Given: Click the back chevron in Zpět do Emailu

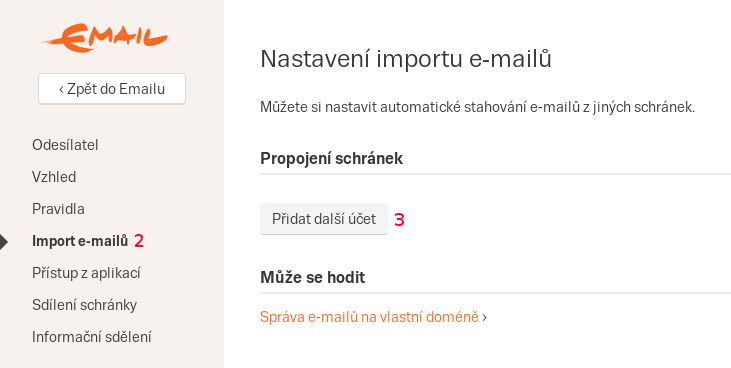Looking at the screenshot, I should click(62, 89).
